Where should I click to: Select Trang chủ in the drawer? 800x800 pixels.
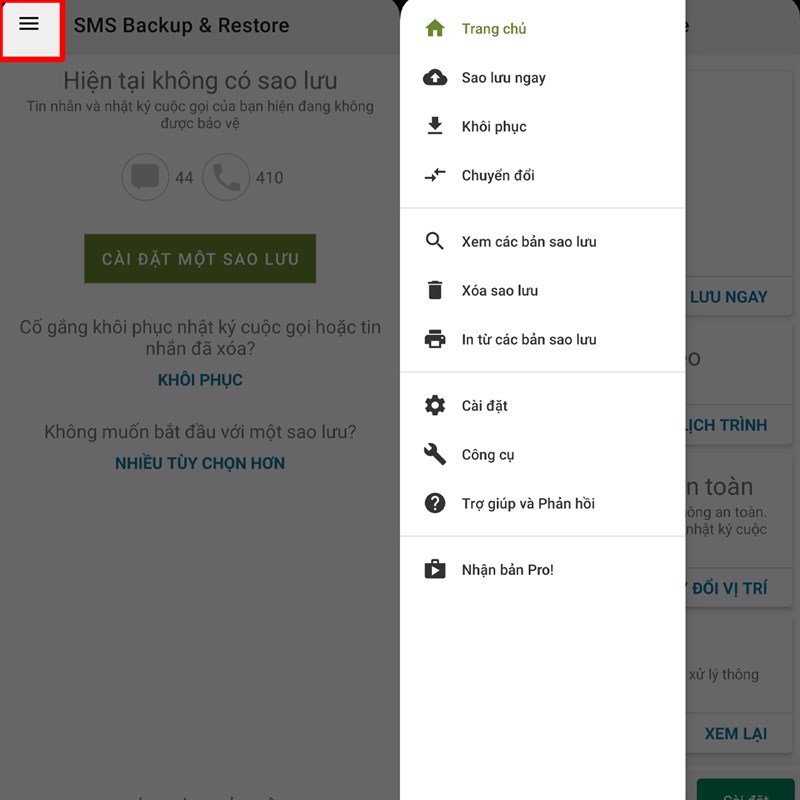[x=542, y=29]
